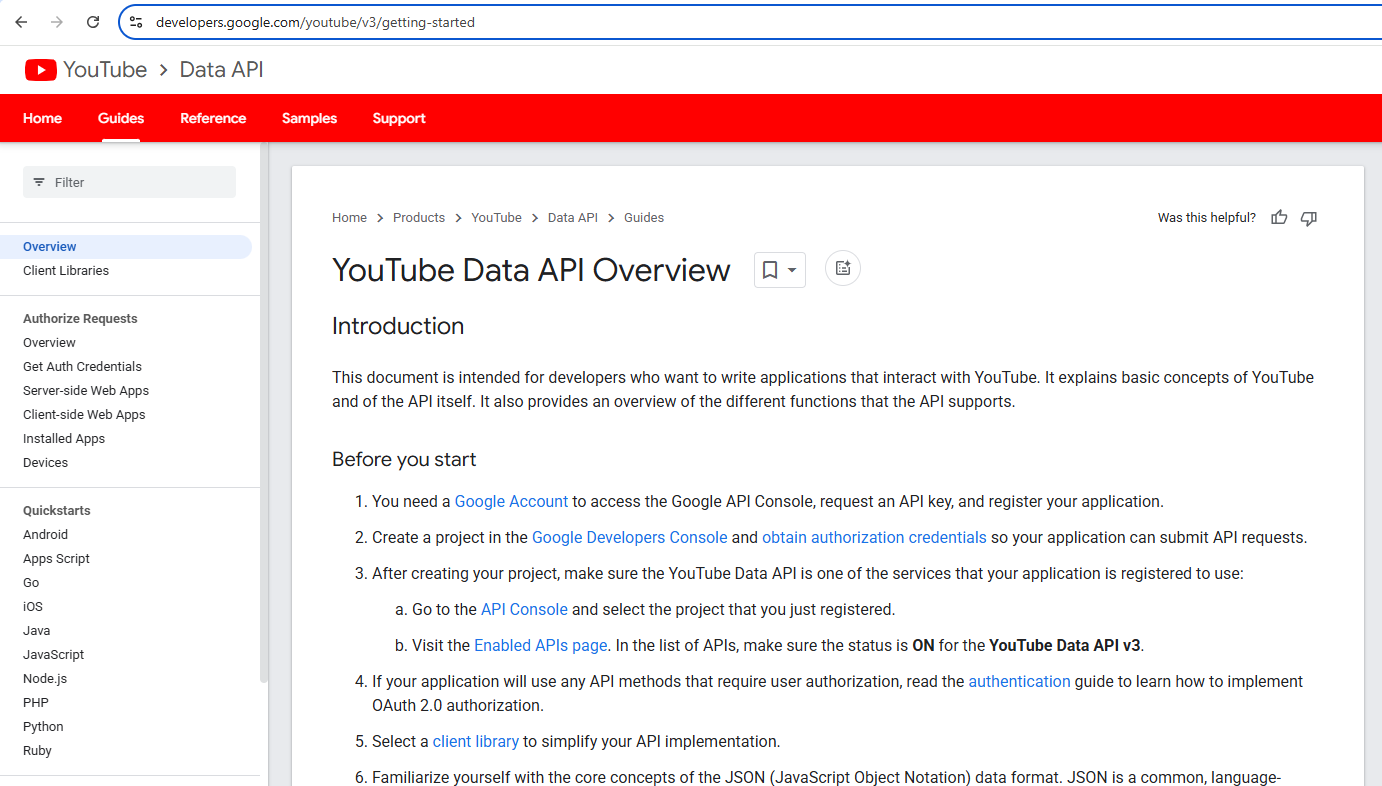Image resolution: width=1382 pixels, height=786 pixels.
Task: Open the Go quickstart
Action: coord(31,583)
